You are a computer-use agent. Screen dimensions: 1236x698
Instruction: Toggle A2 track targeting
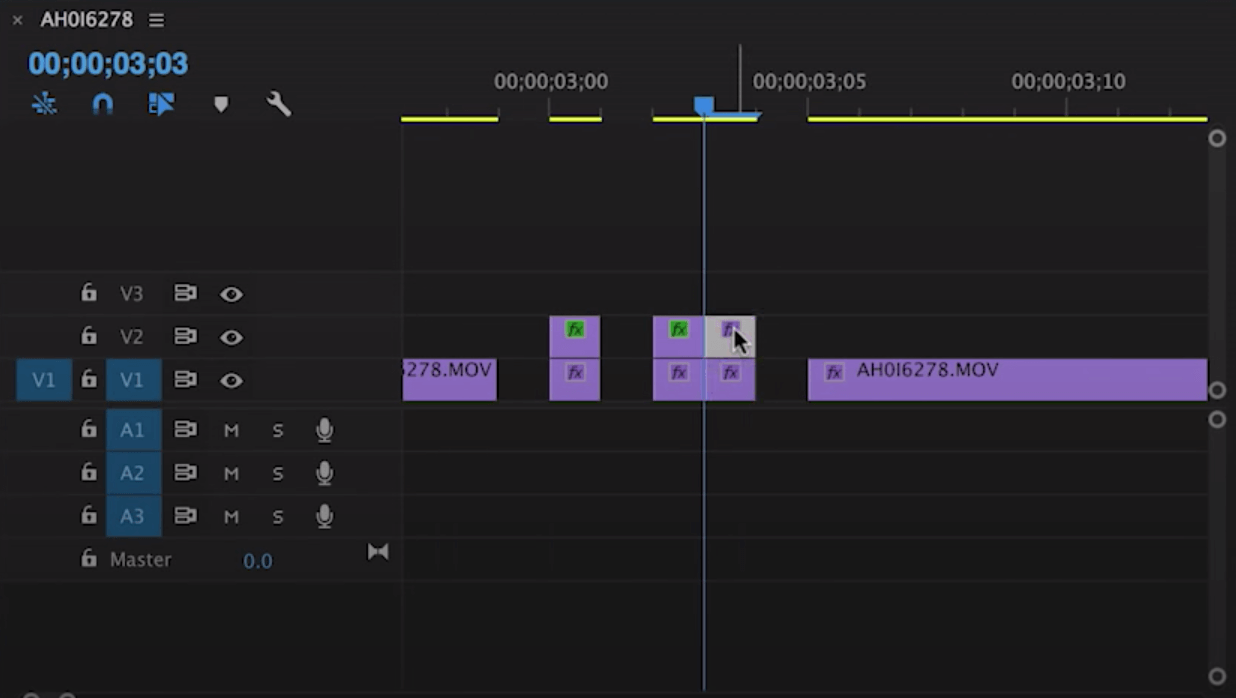(x=133, y=473)
